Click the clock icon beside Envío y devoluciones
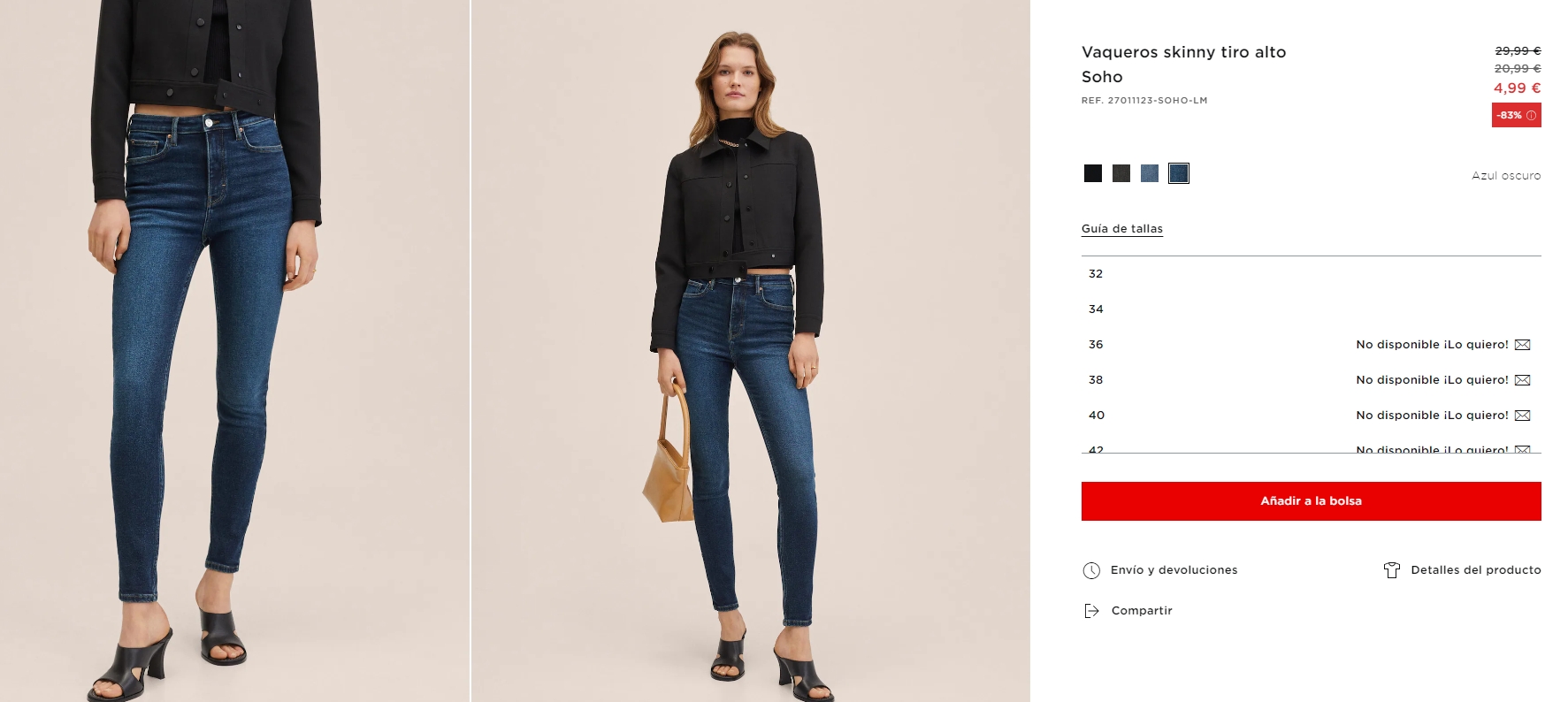This screenshot has width=1568, height=702. (1091, 570)
